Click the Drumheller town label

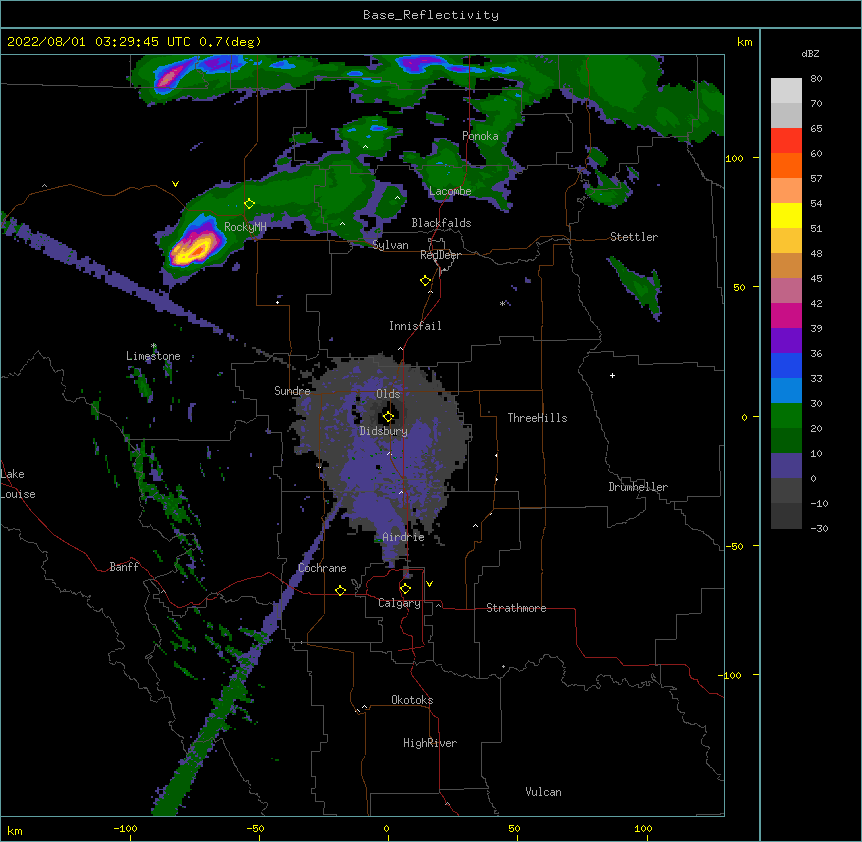point(638,487)
